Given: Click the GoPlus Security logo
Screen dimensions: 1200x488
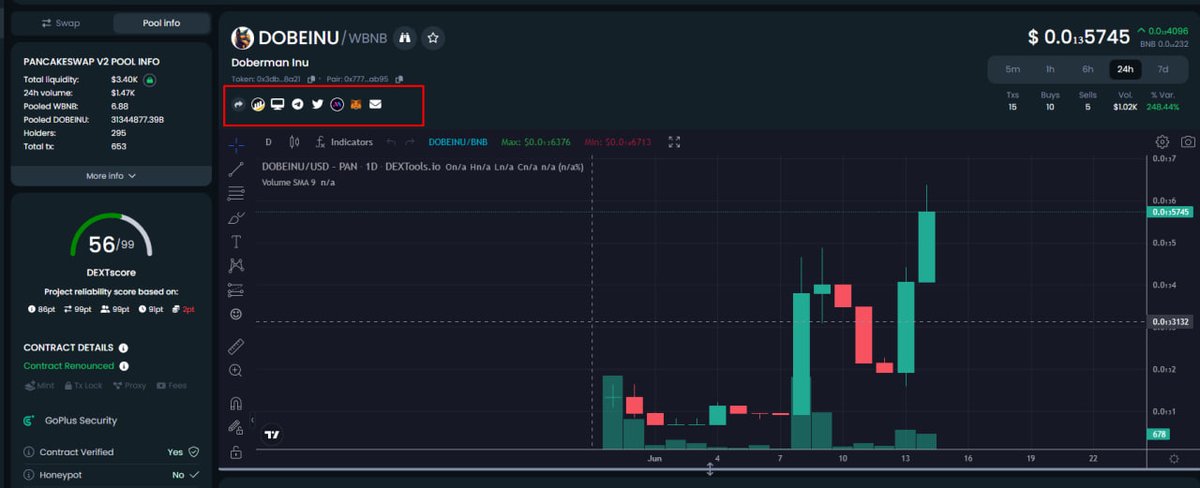Looking at the screenshot, I should coord(30,421).
